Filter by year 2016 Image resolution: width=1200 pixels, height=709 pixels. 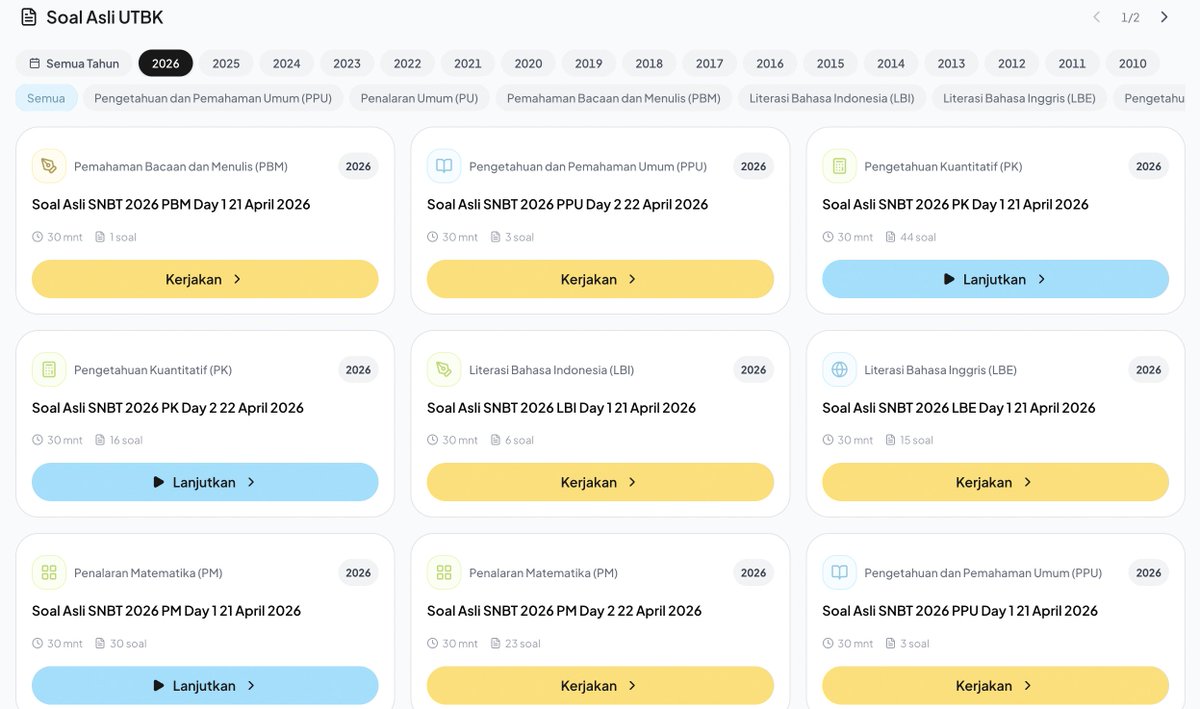click(x=770, y=63)
